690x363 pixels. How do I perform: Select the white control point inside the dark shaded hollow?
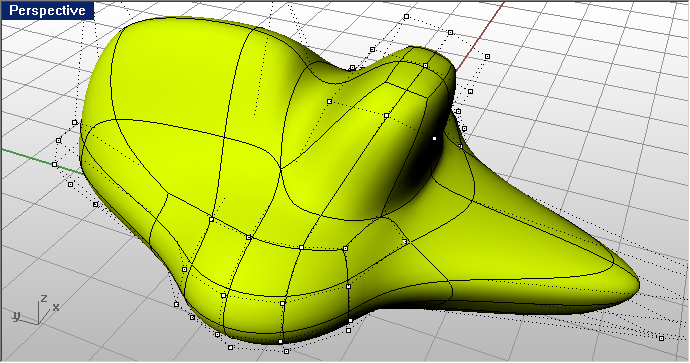point(434,139)
